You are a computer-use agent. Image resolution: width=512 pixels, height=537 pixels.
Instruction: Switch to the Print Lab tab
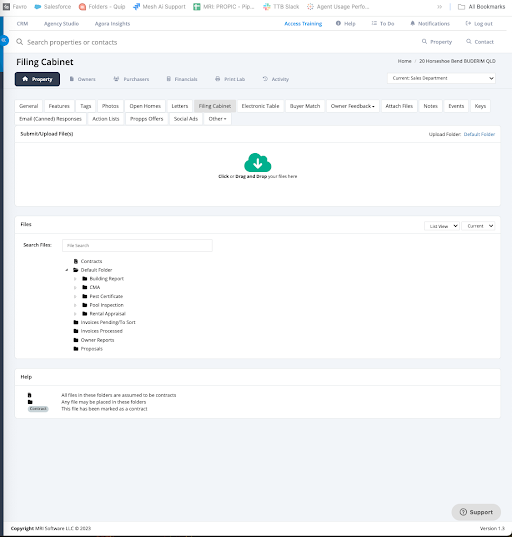[x=230, y=79]
